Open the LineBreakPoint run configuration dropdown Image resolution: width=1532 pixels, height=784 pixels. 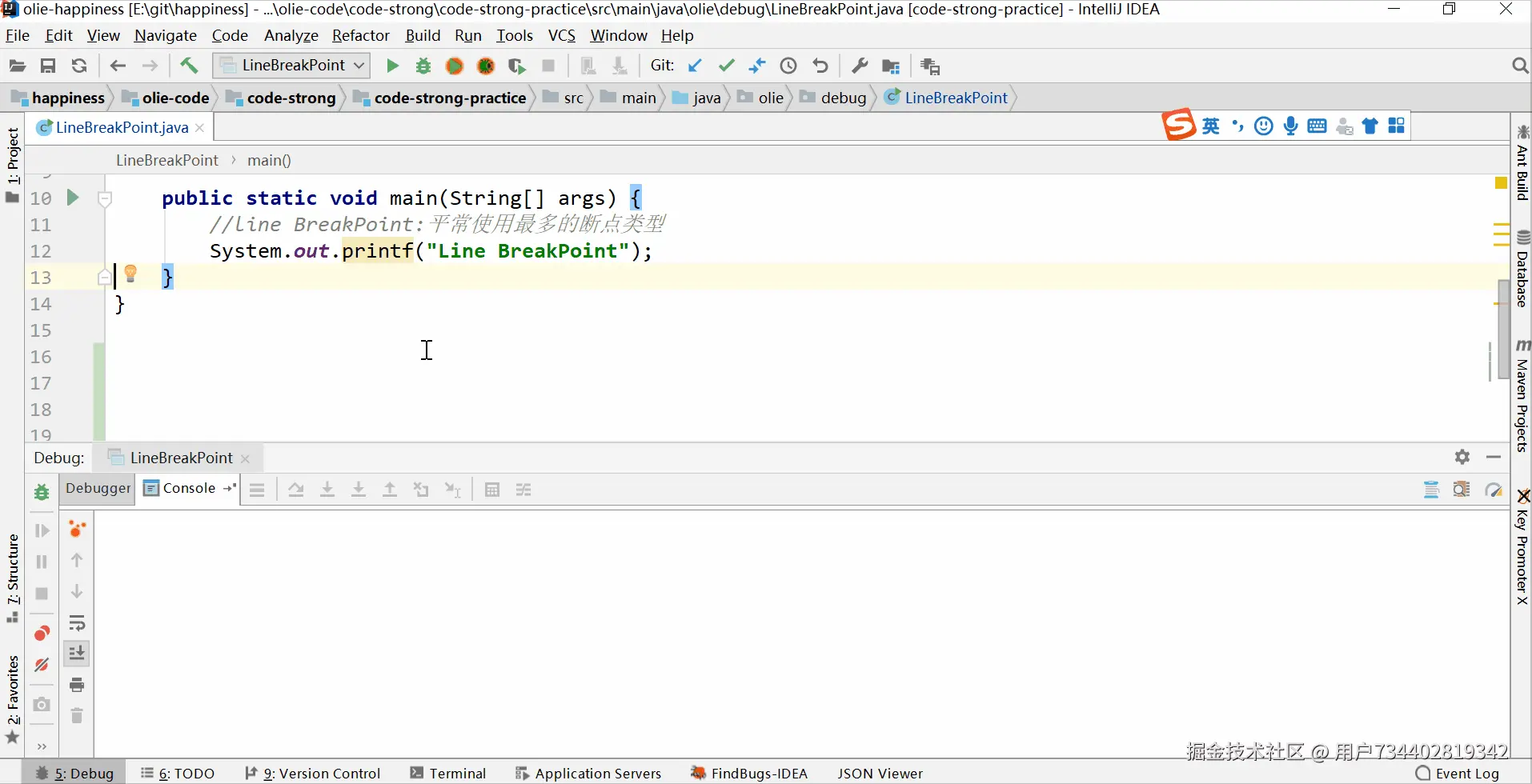tap(291, 66)
